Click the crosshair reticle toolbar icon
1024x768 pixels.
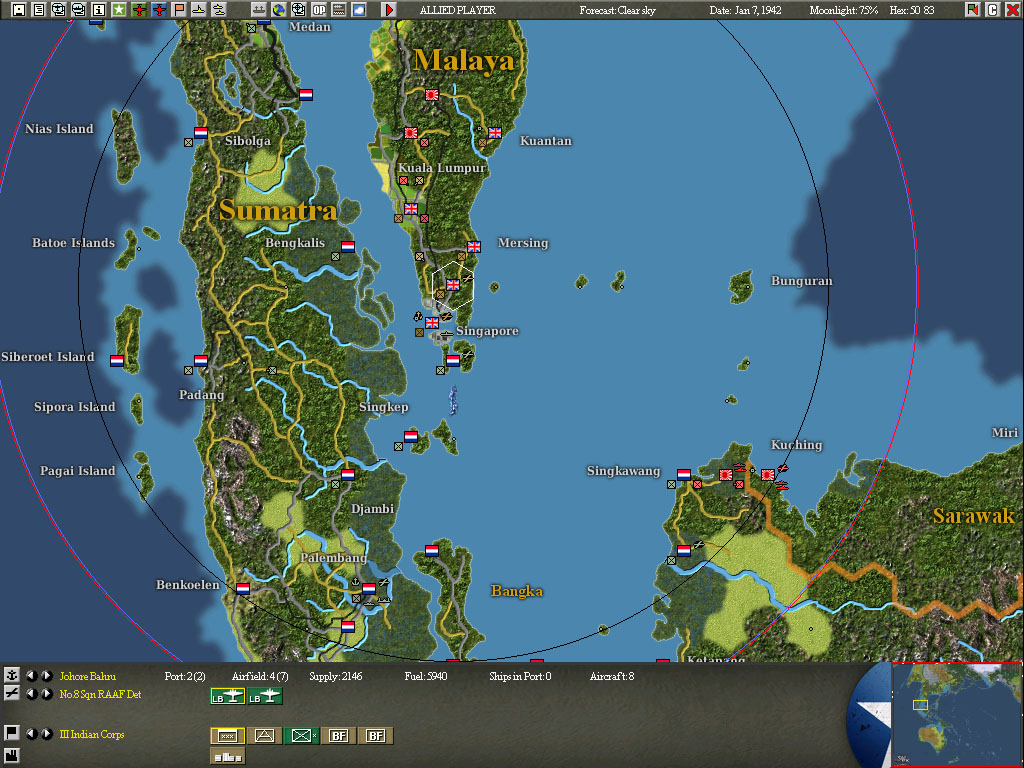point(299,10)
